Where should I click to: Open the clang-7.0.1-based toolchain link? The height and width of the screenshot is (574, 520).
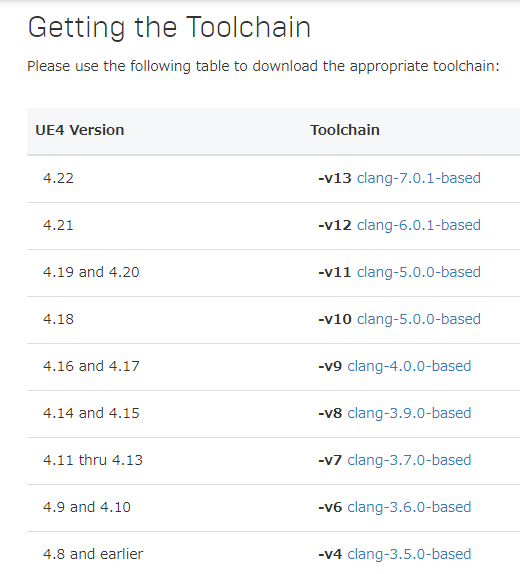(x=419, y=178)
